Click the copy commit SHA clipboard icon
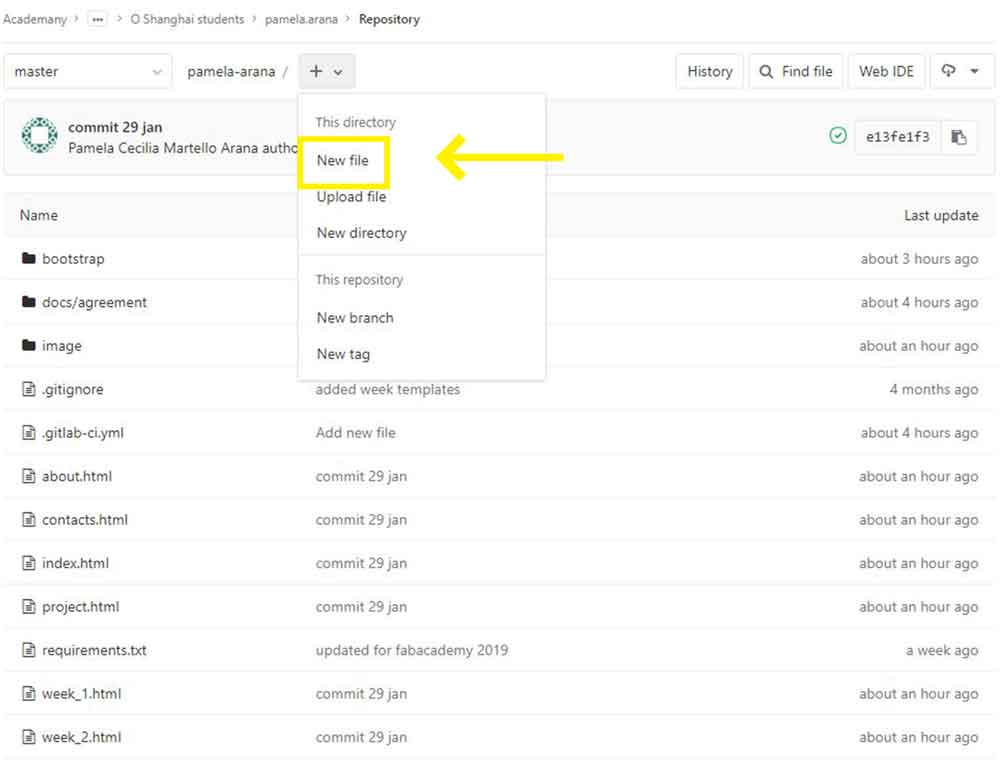The height and width of the screenshot is (783, 1000). [x=958, y=137]
